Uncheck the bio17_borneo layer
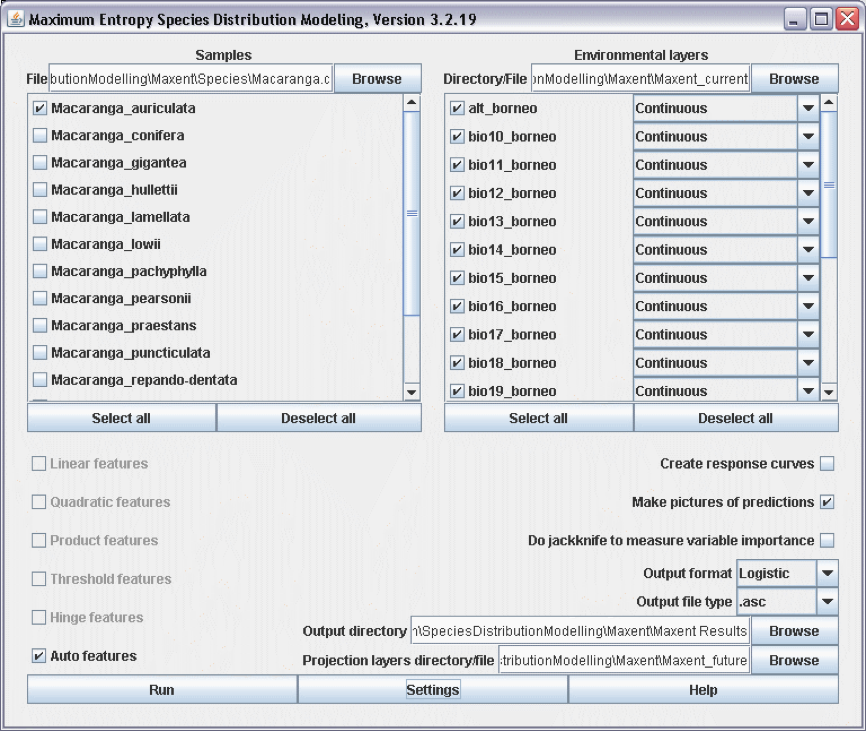This screenshot has width=866, height=731. click(x=457, y=335)
